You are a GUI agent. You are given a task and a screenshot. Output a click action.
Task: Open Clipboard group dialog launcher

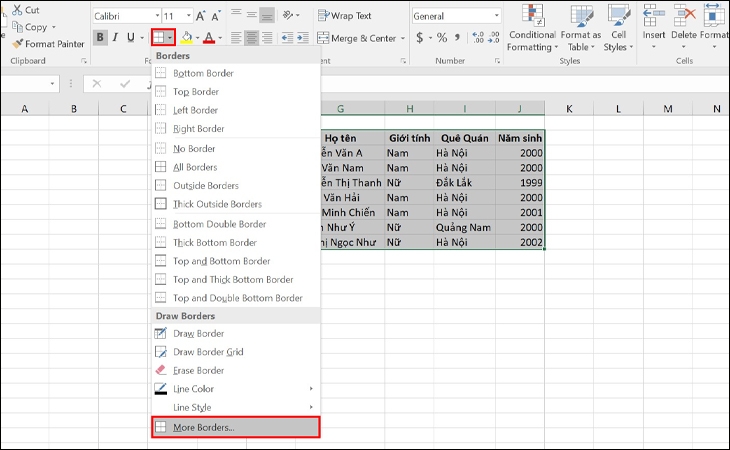point(84,61)
